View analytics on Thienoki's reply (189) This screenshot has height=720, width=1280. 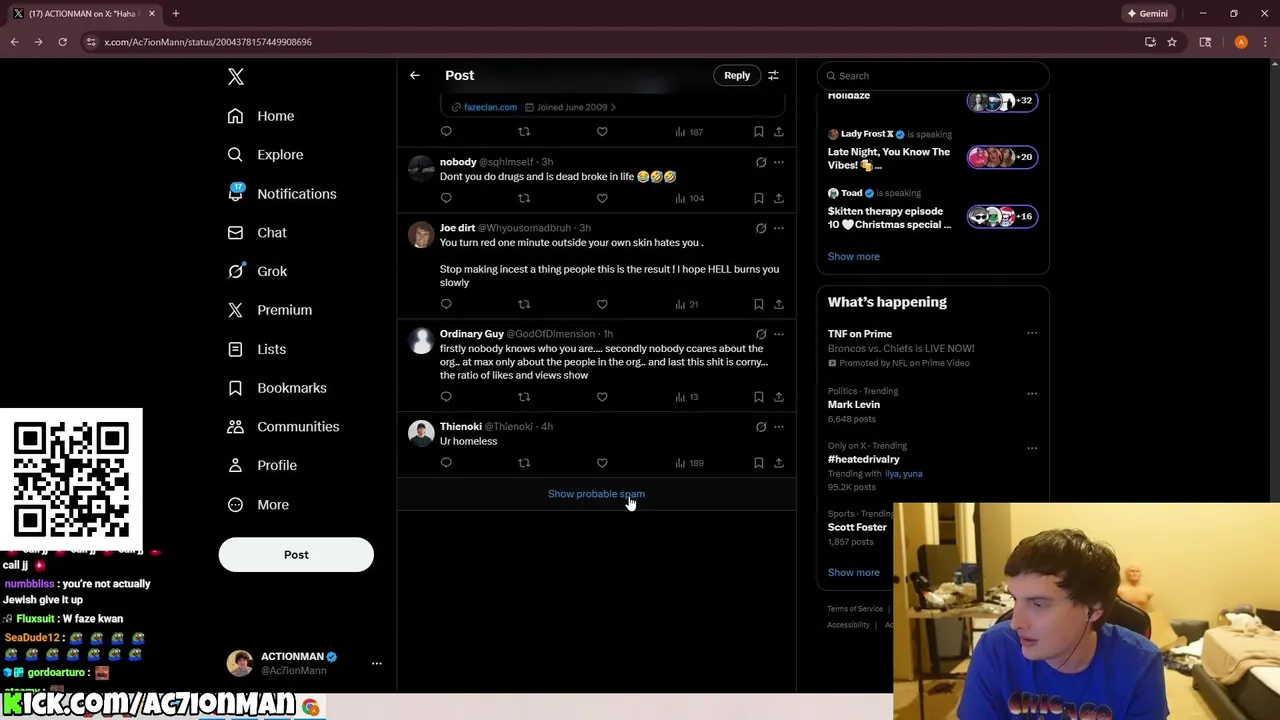689,463
